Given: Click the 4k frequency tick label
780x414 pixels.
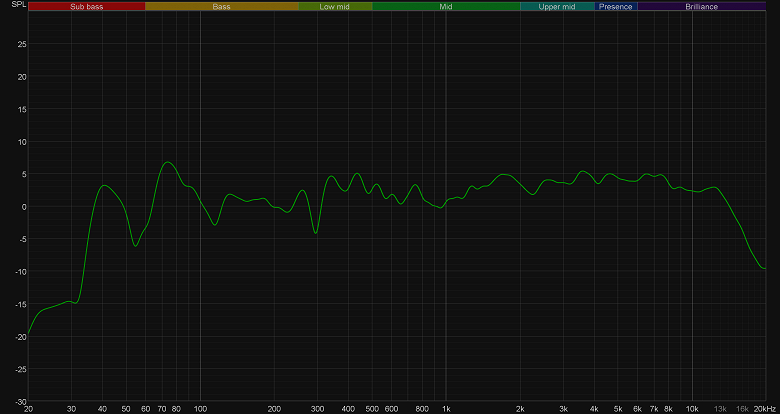Looking at the screenshot, I should tap(594, 409).
